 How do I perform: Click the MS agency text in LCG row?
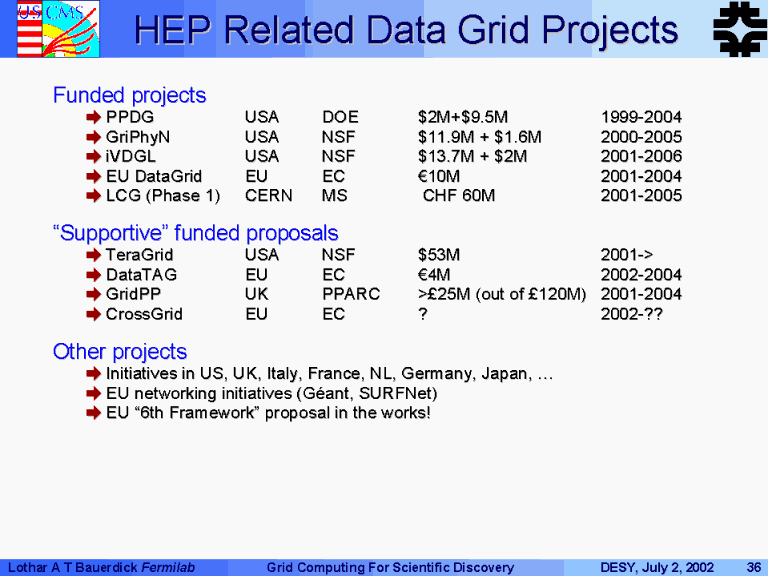[x=335, y=196]
